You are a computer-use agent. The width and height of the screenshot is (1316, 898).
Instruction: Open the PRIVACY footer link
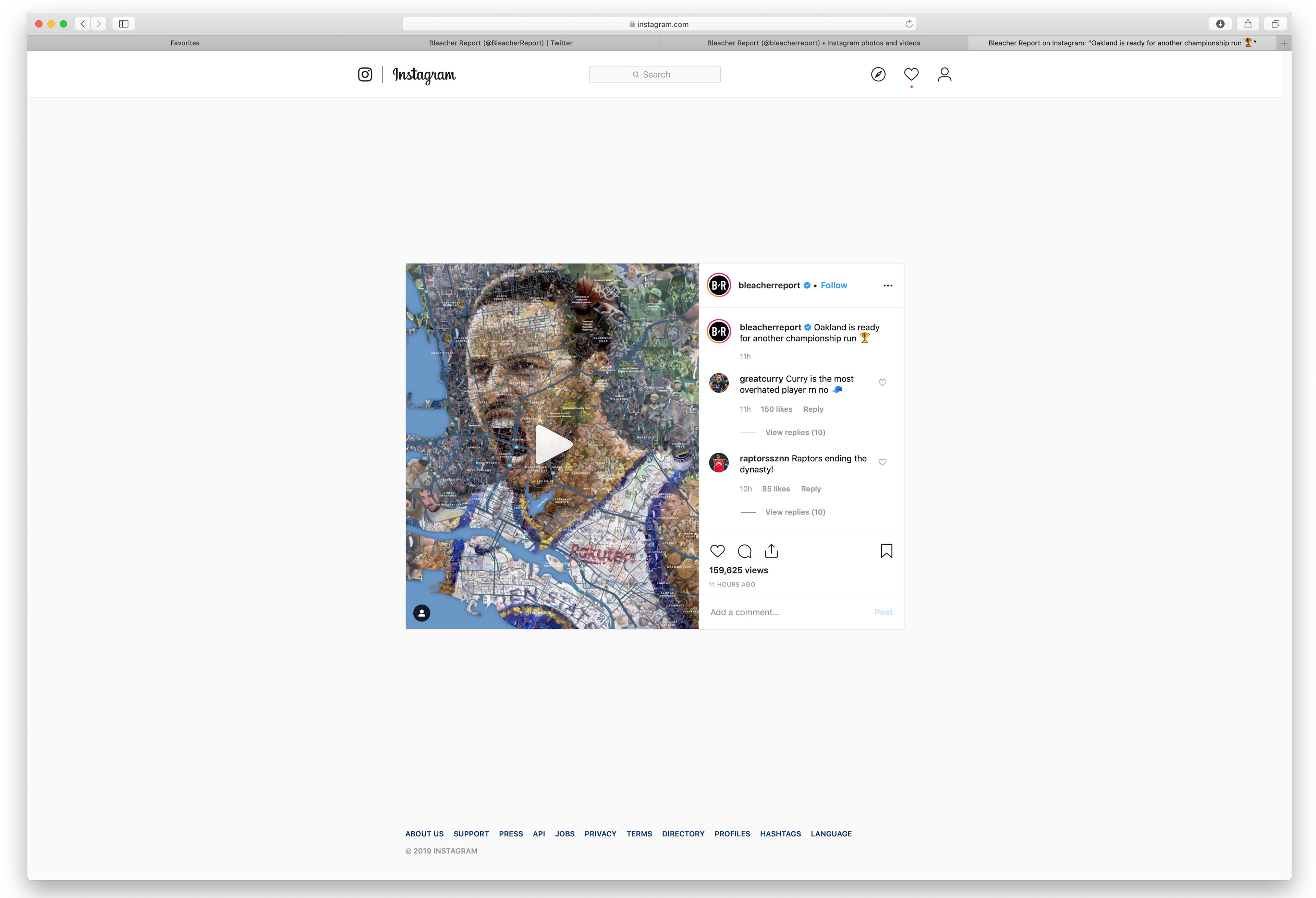[600, 834]
